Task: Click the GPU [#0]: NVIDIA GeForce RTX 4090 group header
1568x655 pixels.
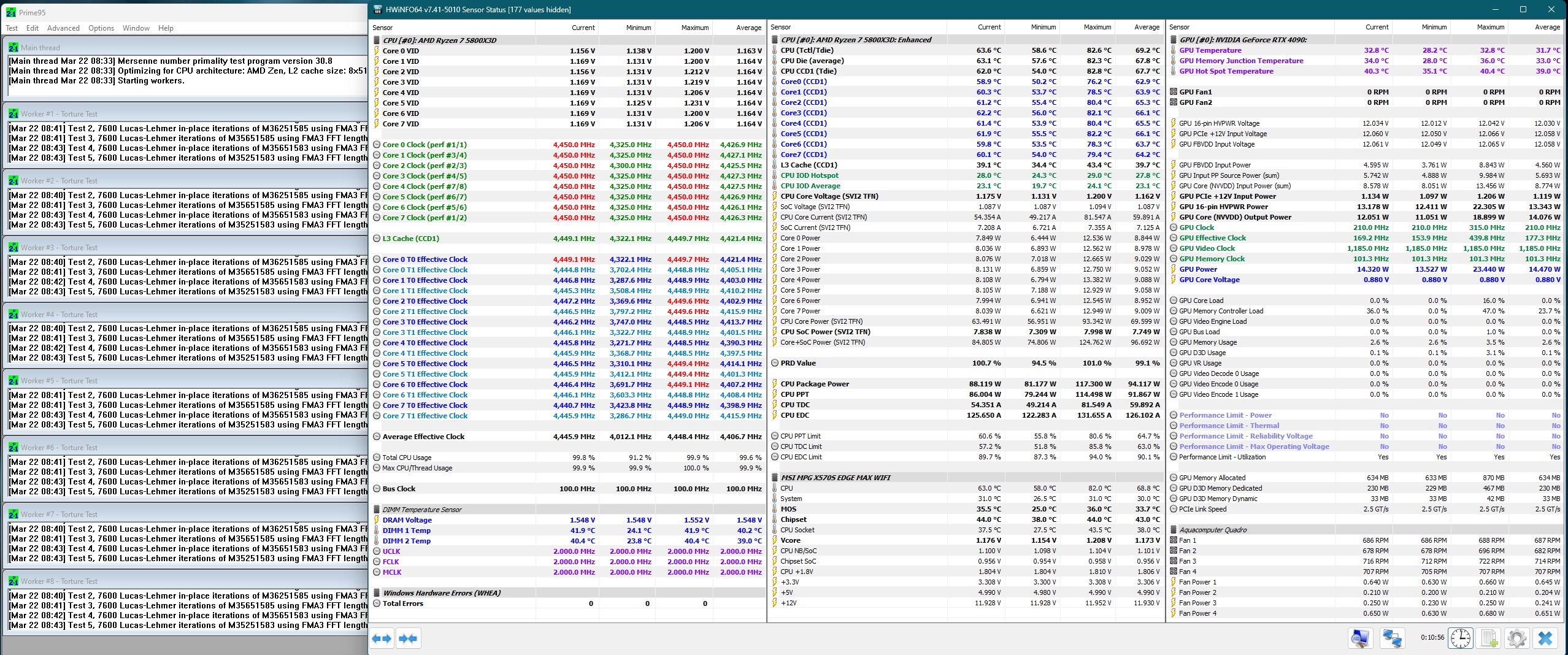Action: point(1243,40)
